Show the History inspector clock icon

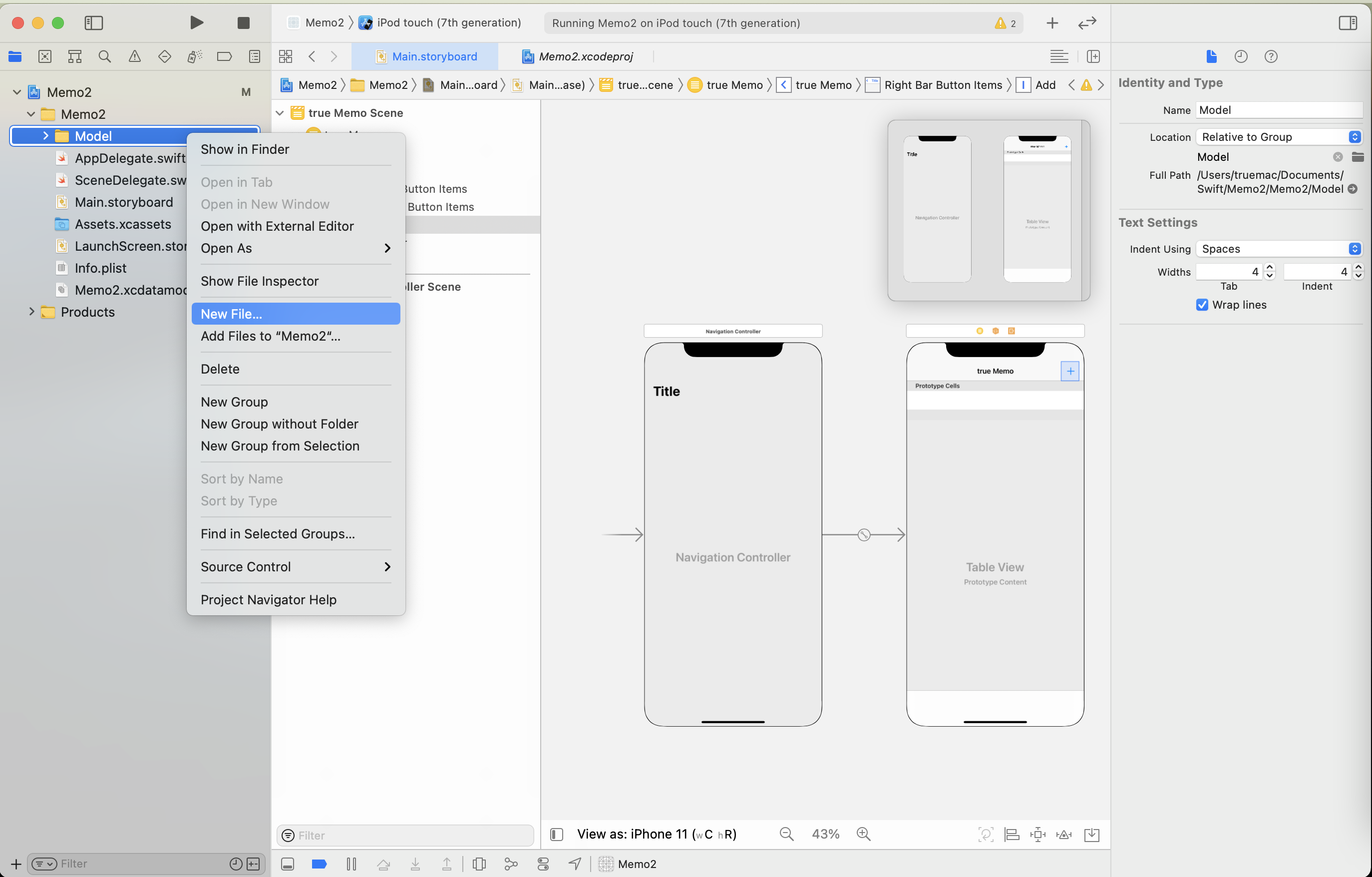click(x=1241, y=56)
